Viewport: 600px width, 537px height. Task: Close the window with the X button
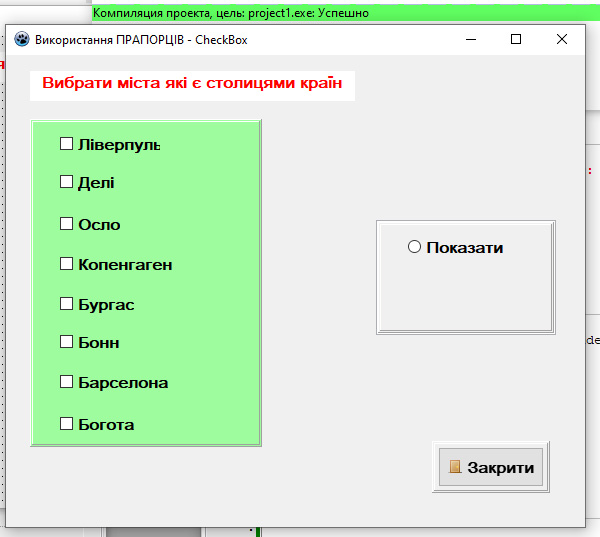click(562, 40)
